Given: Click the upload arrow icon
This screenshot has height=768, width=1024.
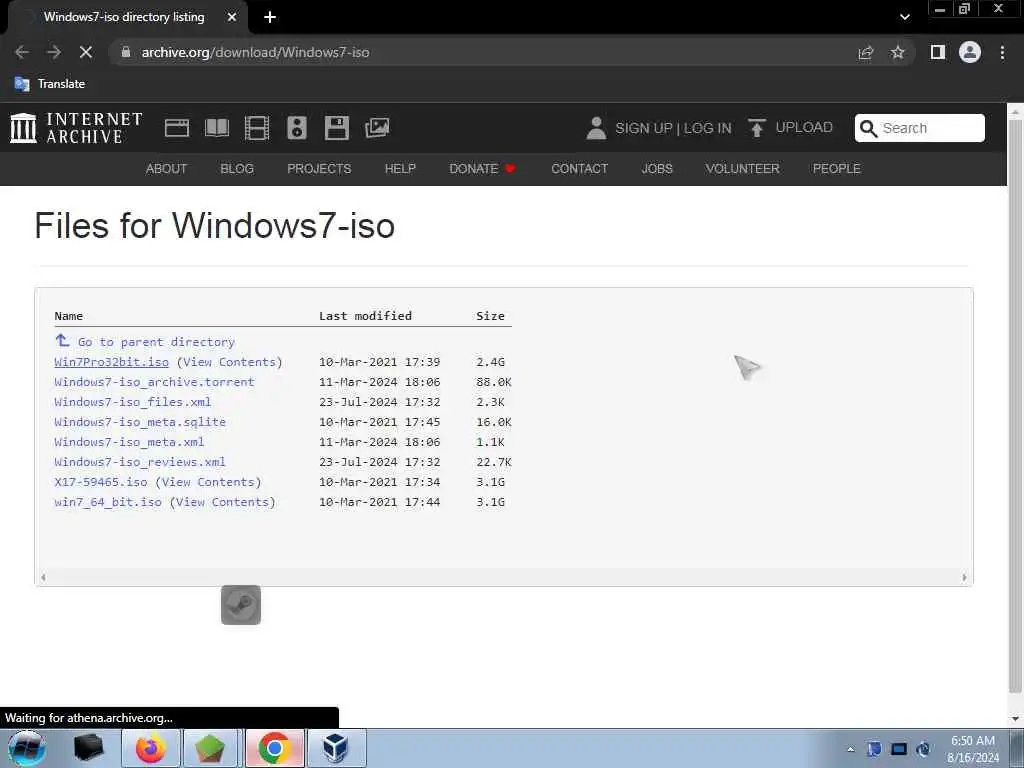Looking at the screenshot, I should point(757,128).
